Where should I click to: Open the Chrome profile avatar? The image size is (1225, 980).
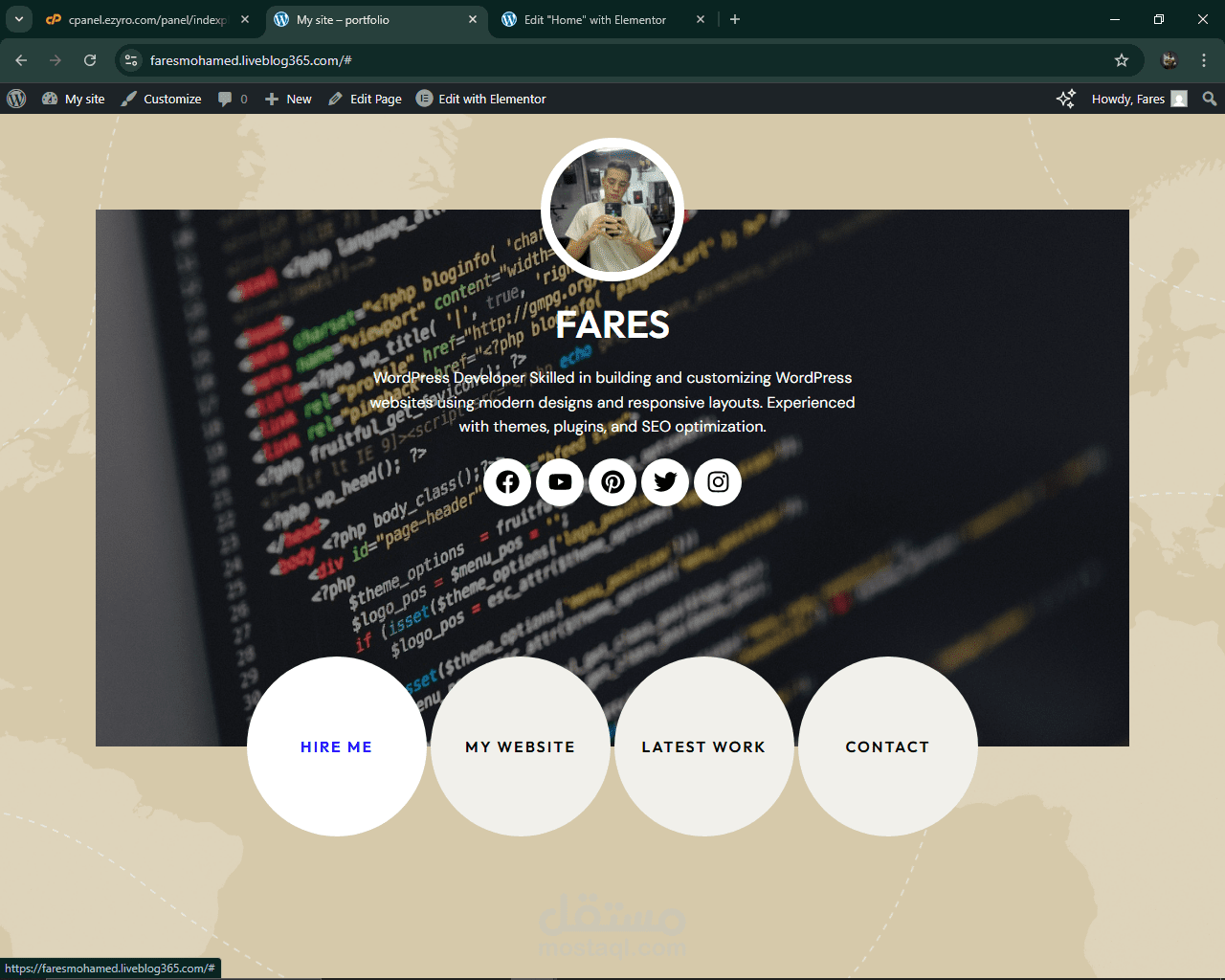pos(1169,60)
